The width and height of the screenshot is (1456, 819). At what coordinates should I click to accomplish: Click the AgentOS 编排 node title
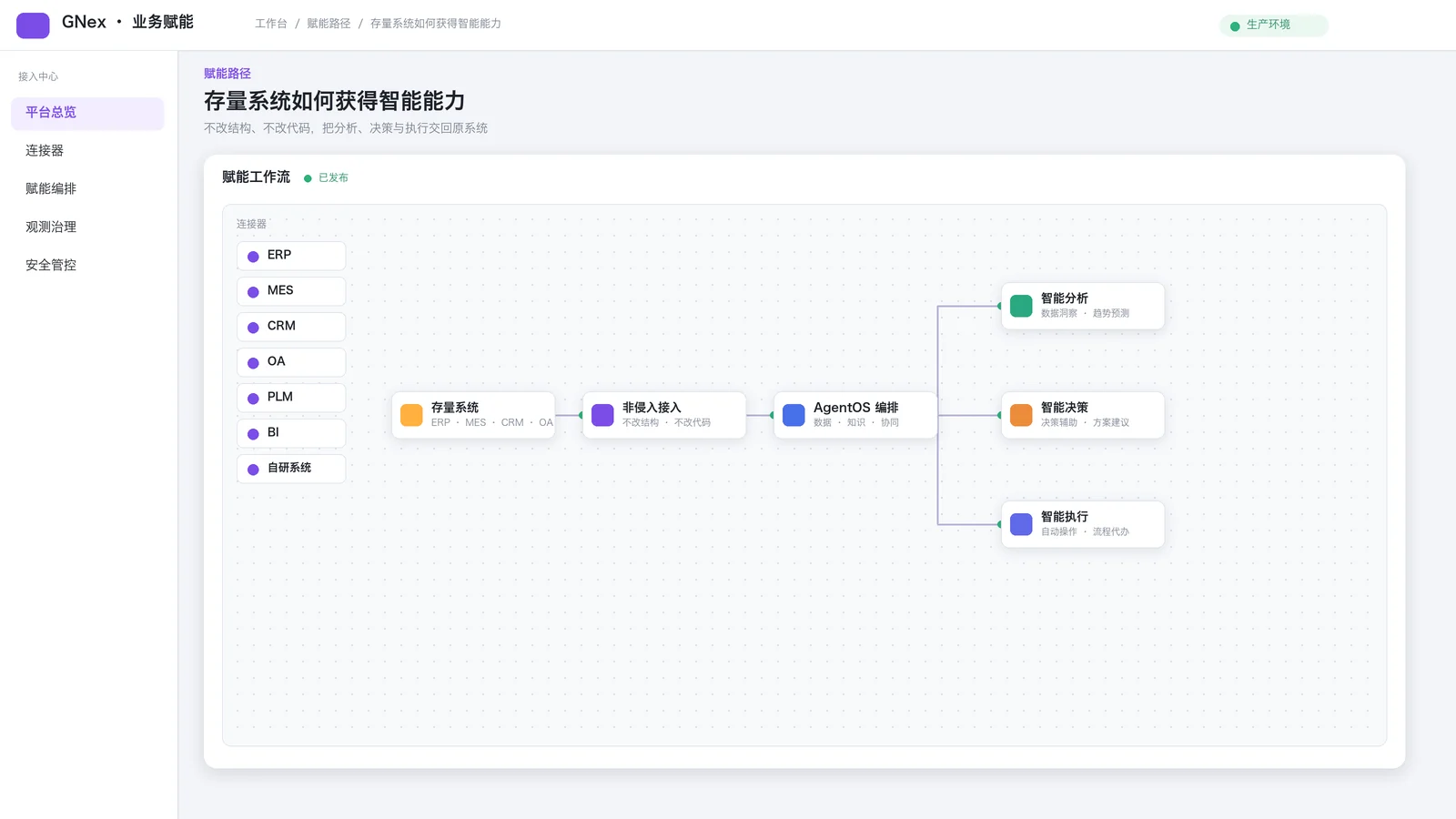(856, 408)
